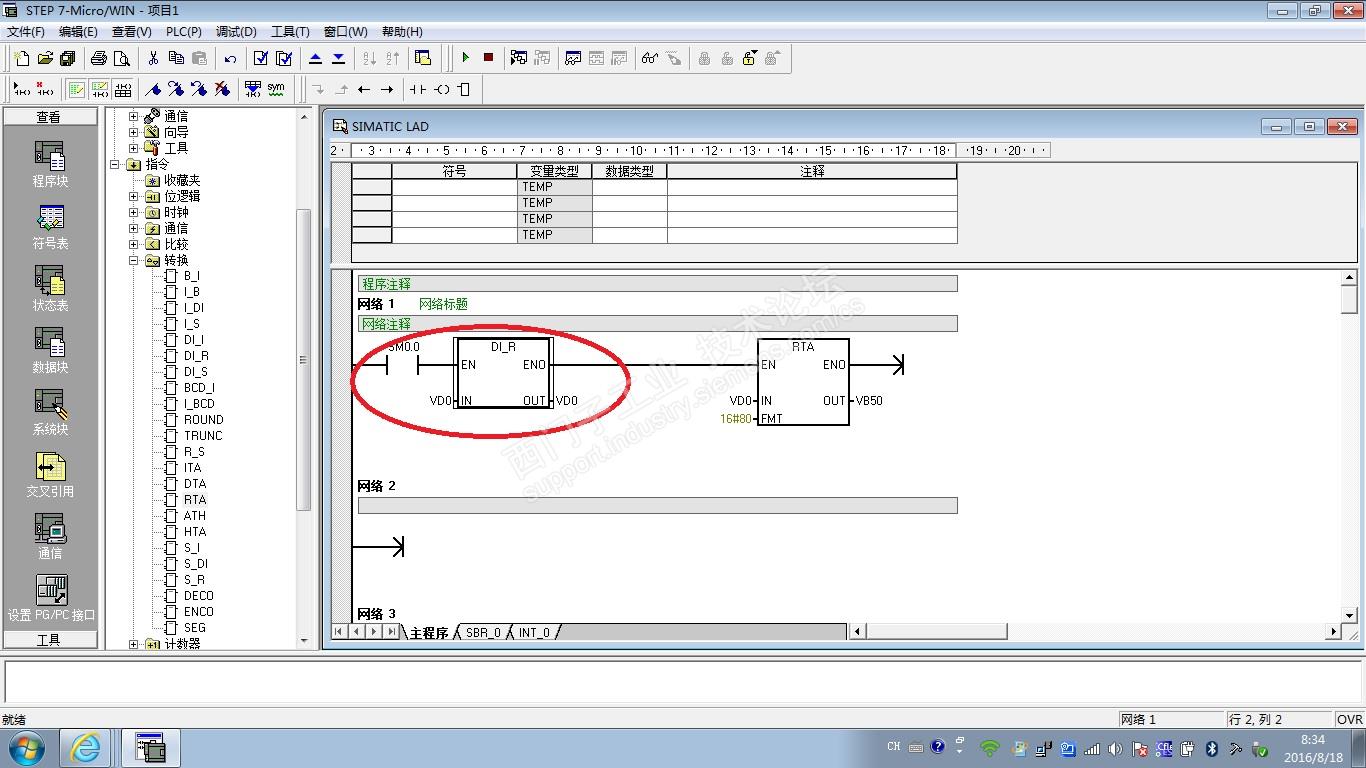Click the glasses program status icon
This screenshot has height=768, width=1366.
pos(650,58)
